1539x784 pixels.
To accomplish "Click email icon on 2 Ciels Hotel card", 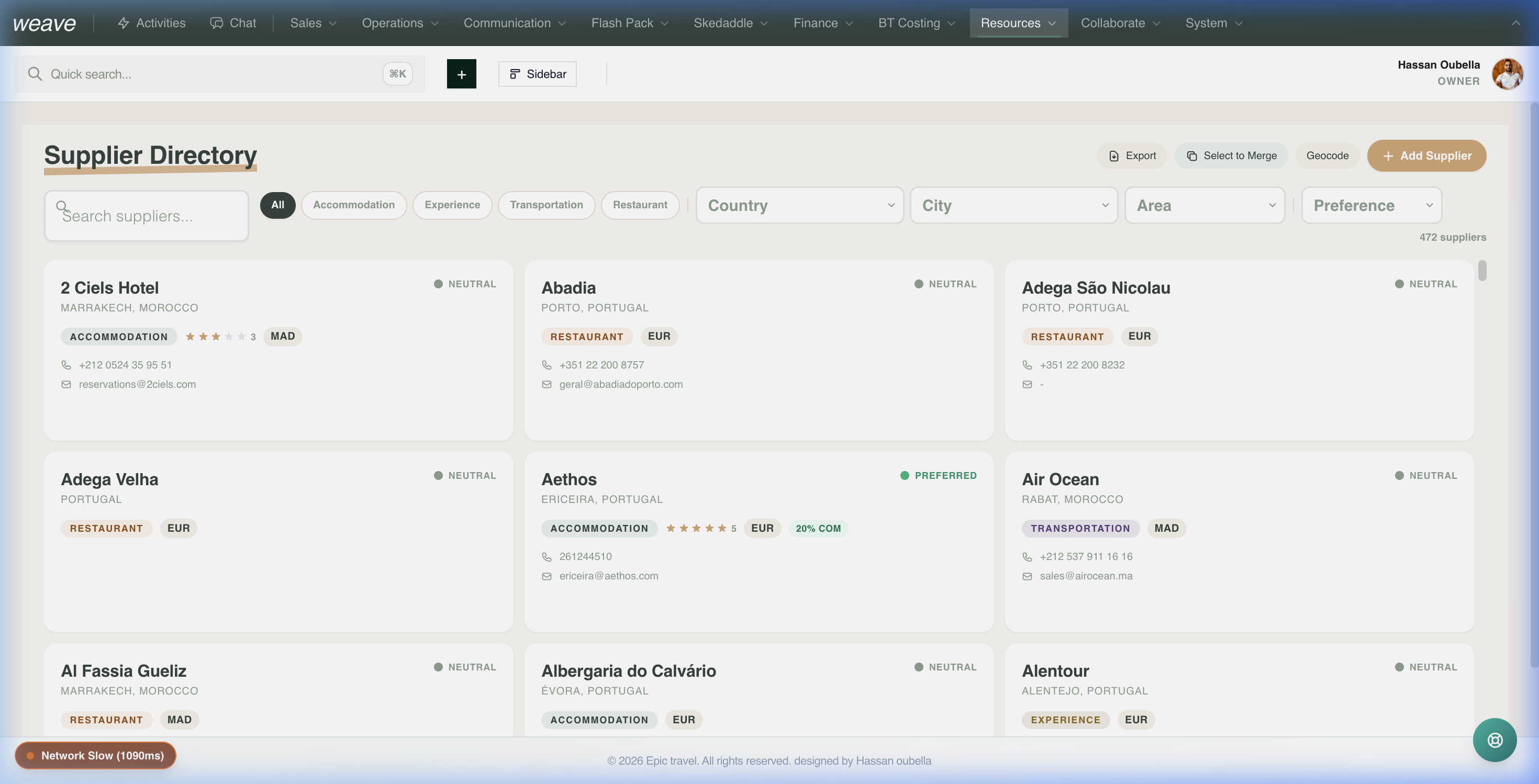I will pyautogui.click(x=66, y=385).
